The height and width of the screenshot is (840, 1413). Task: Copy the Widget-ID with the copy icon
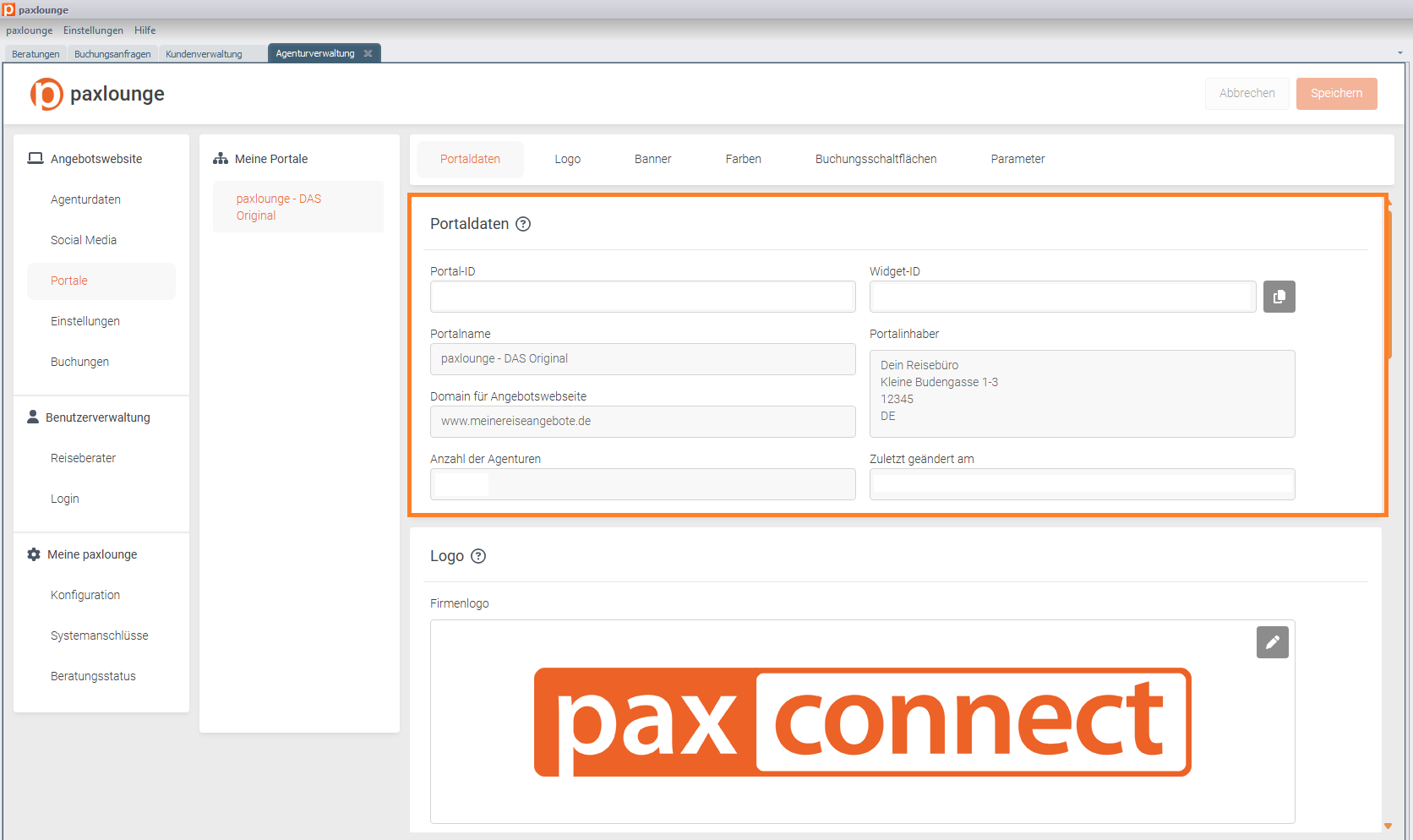click(1279, 297)
